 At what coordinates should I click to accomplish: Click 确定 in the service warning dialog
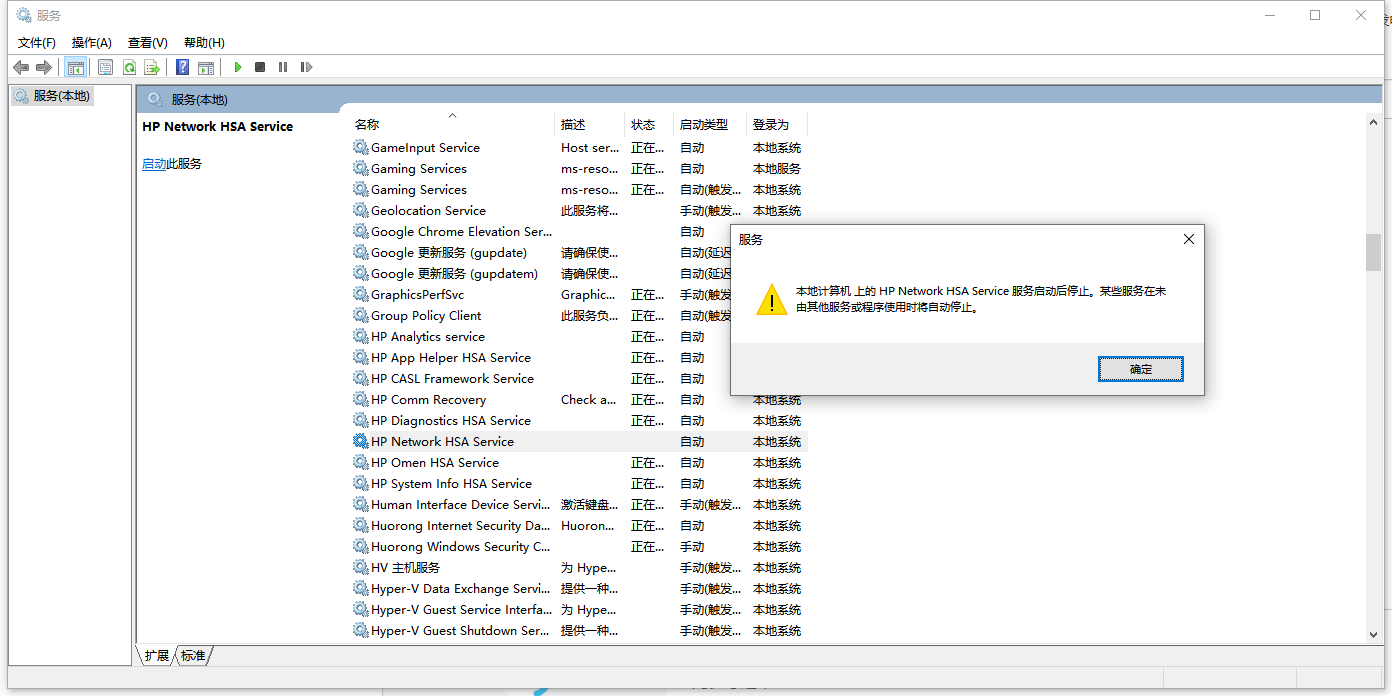[1140, 368]
